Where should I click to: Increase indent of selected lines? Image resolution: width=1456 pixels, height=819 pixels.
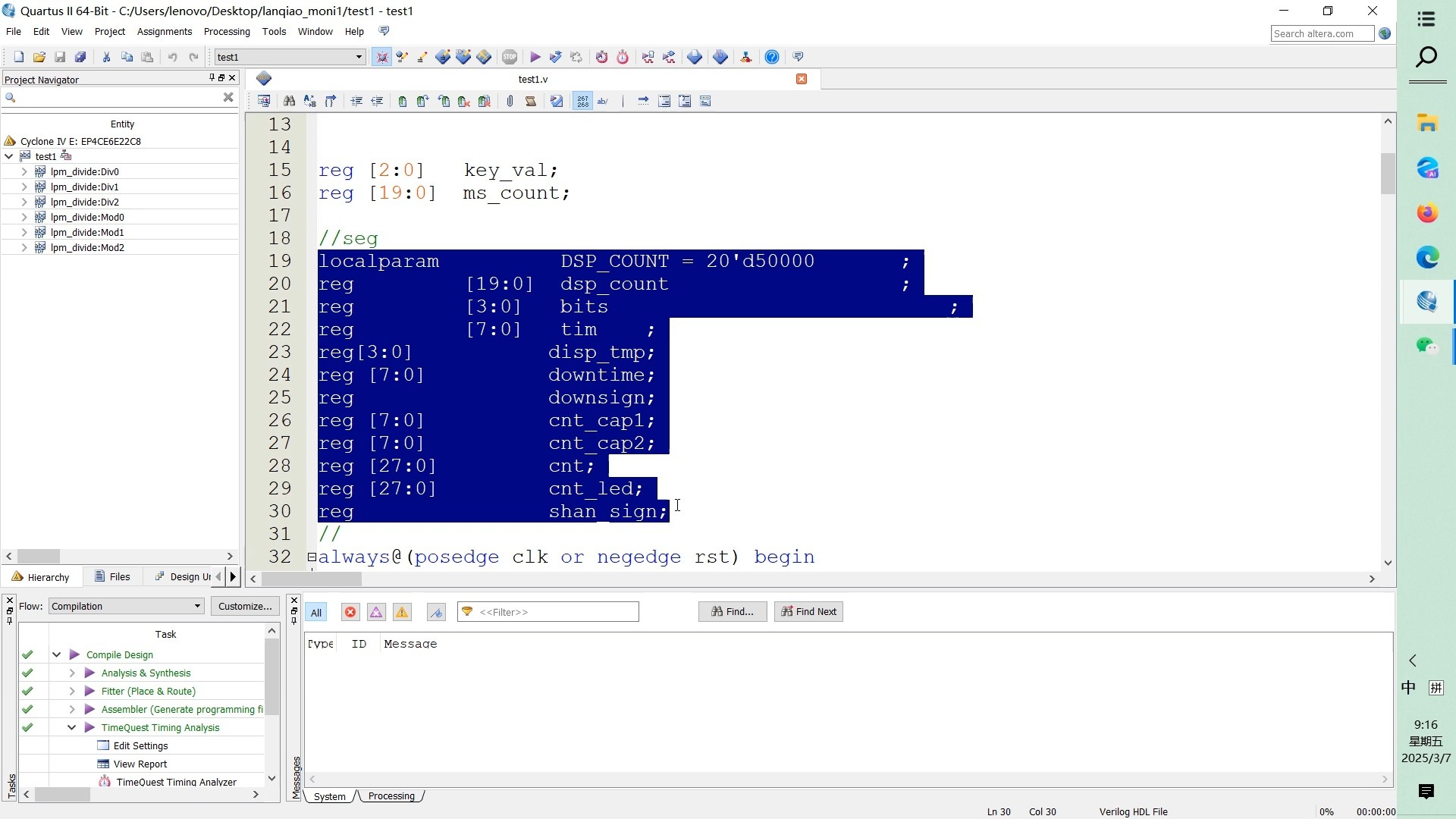356,101
